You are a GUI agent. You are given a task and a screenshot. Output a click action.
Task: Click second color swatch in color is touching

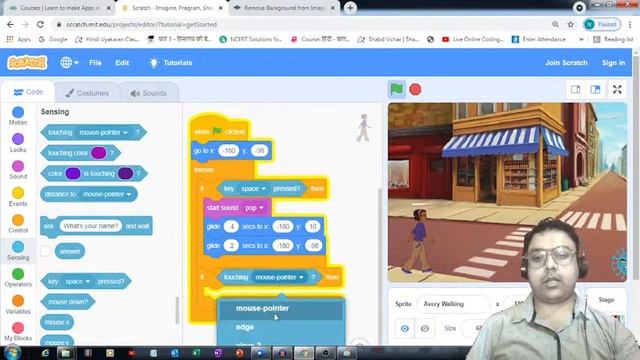(125, 173)
